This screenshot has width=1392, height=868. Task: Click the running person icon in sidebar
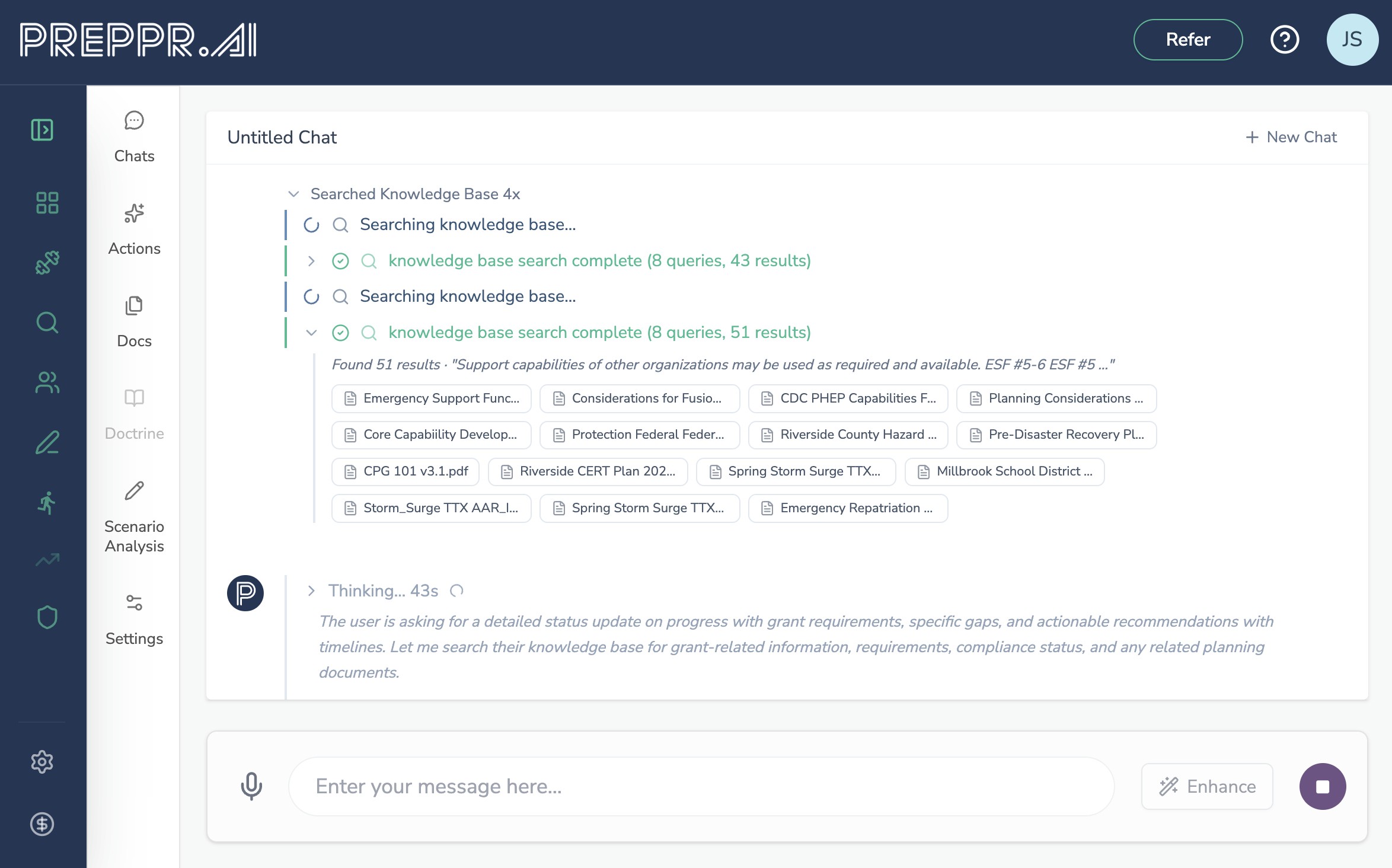(x=47, y=503)
